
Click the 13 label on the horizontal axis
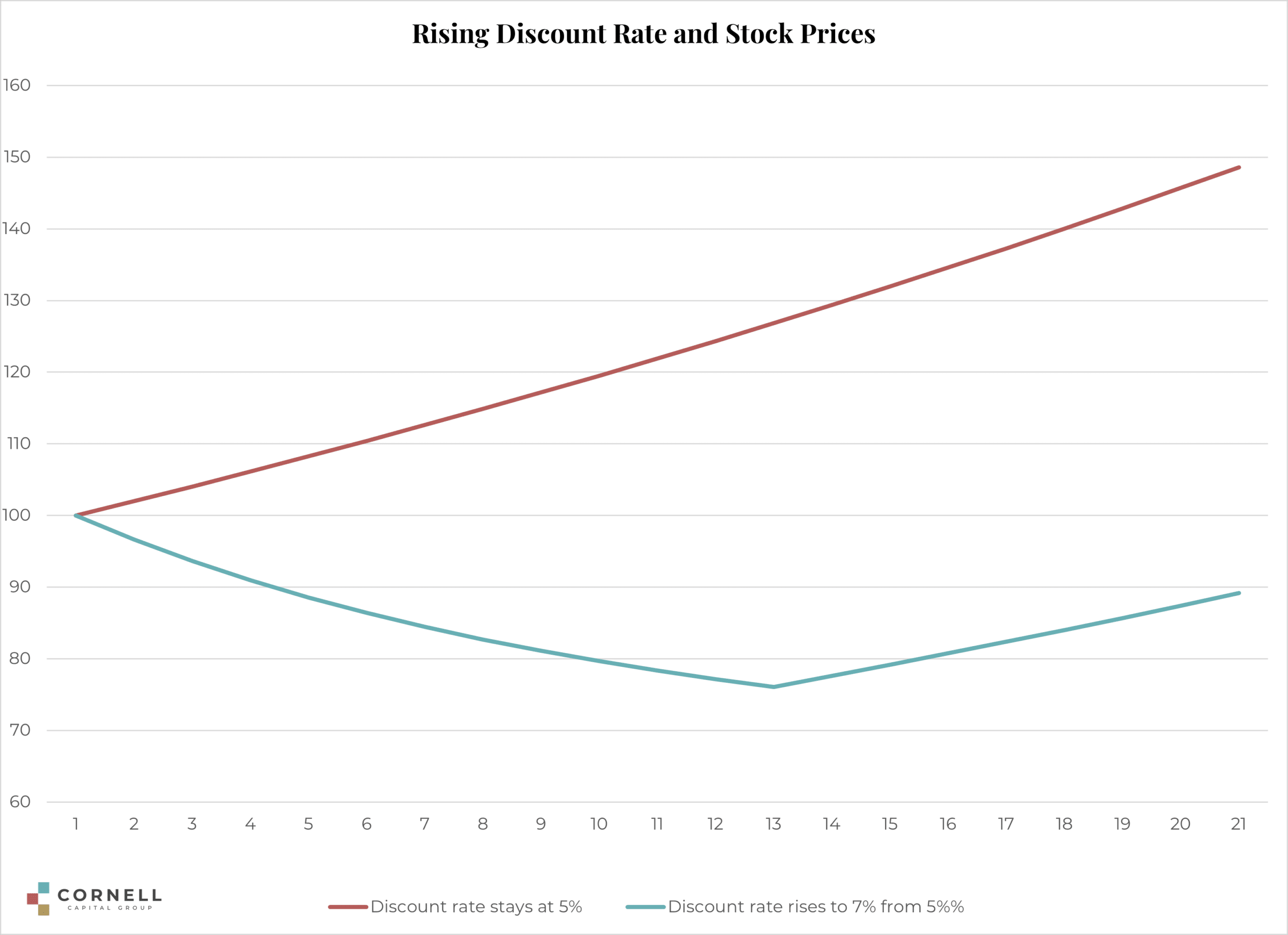[773, 824]
